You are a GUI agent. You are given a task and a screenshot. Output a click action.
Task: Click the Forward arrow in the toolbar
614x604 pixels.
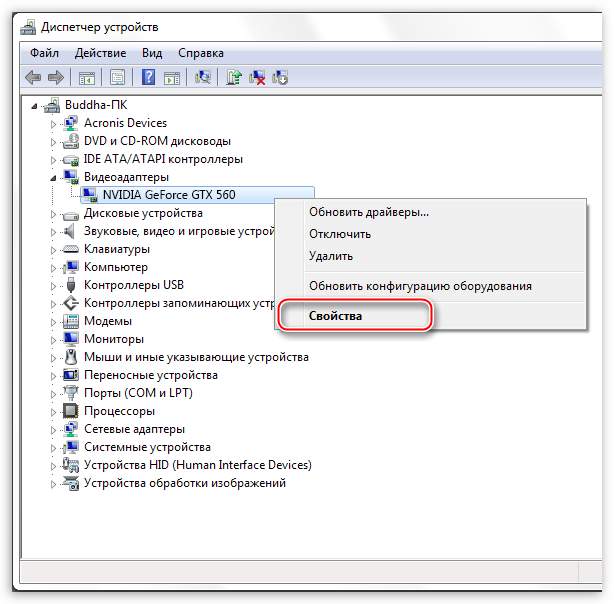coord(57,77)
